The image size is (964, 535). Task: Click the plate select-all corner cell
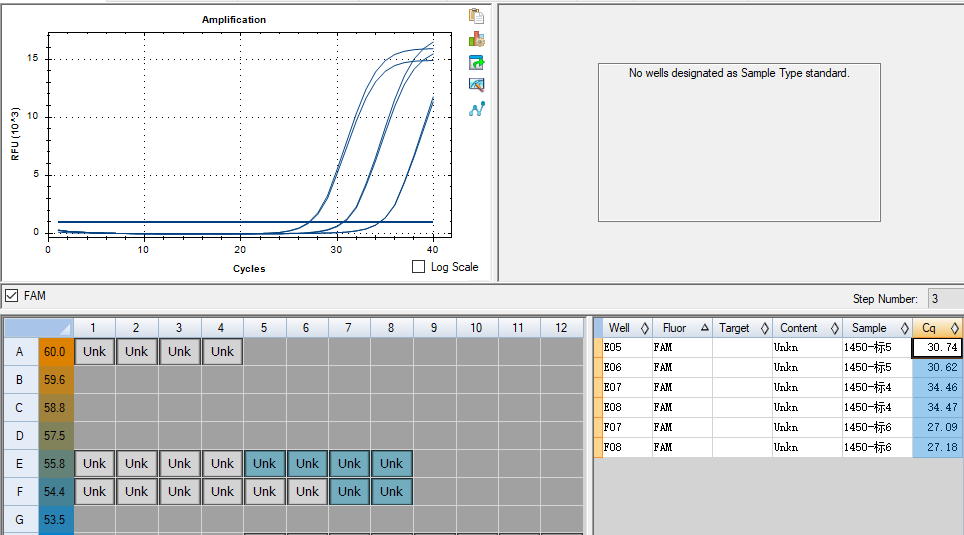click(38, 328)
